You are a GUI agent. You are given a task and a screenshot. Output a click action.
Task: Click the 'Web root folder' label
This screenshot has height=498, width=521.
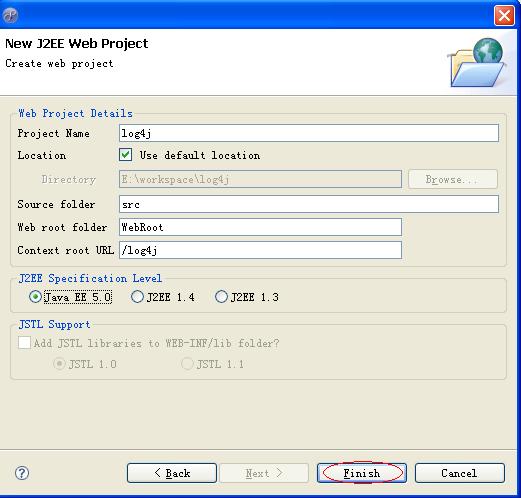click(62, 227)
